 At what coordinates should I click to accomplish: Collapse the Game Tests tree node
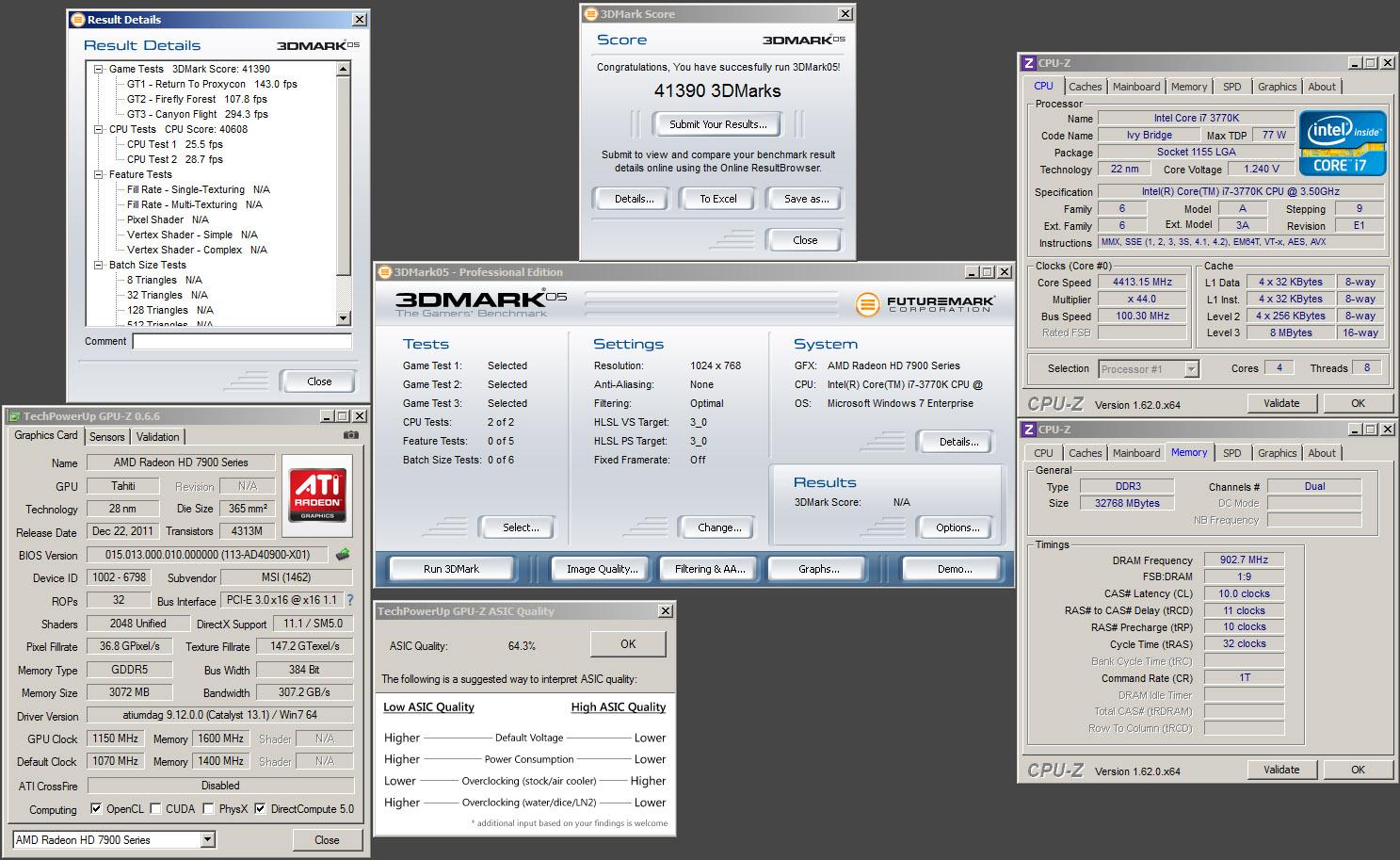(x=99, y=69)
